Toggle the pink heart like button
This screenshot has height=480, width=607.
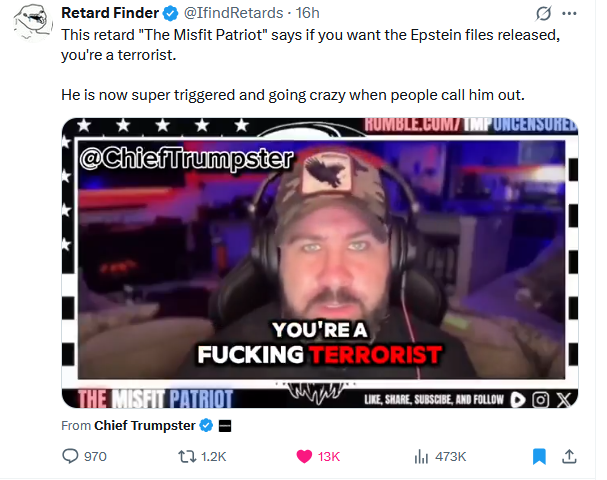(304, 456)
